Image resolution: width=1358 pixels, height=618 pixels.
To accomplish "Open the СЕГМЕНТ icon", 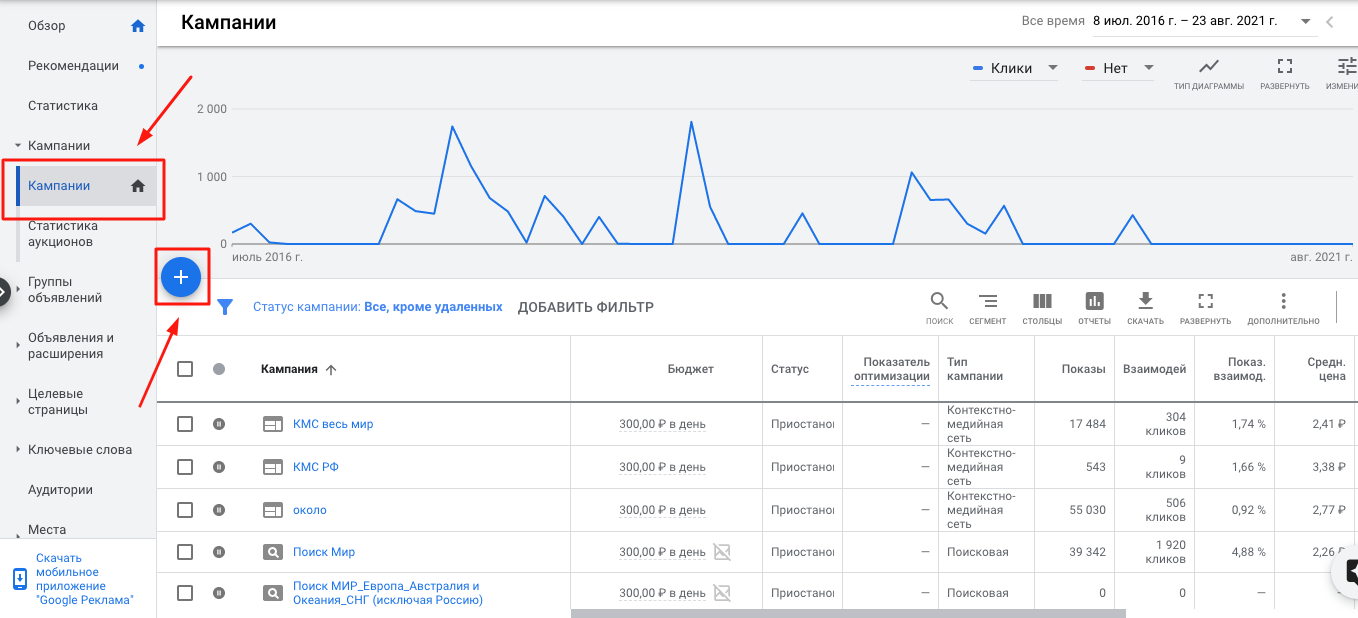I will coord(988,301).
